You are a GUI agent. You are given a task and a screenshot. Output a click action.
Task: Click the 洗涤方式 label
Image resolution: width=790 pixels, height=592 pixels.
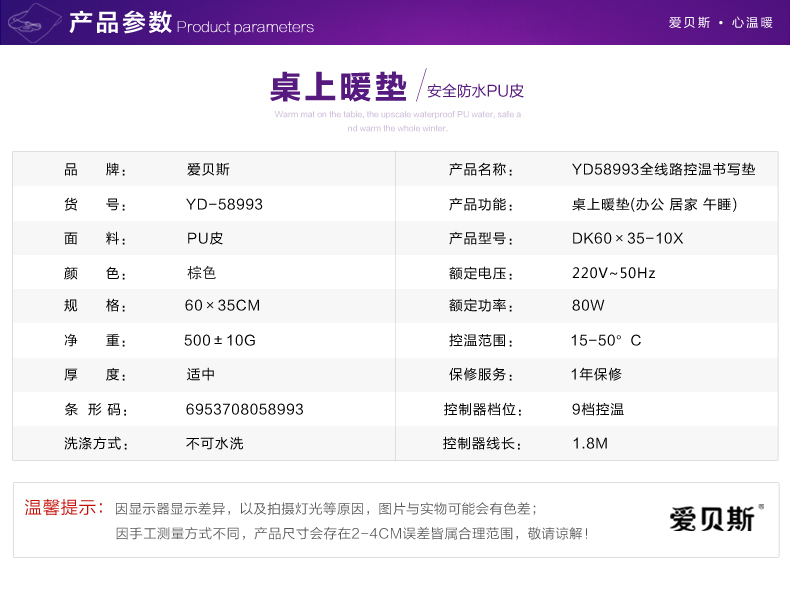[x=96, y=443]
